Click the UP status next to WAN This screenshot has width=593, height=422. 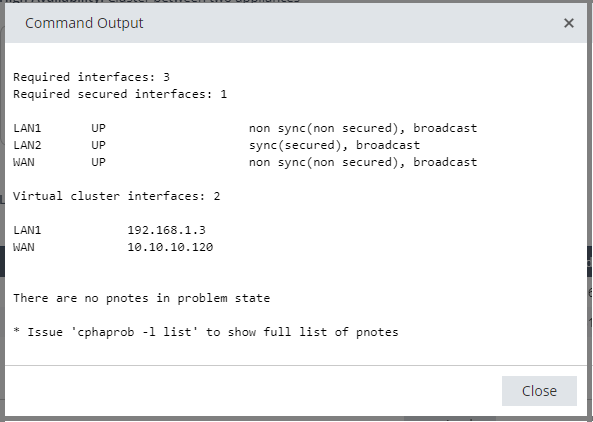coord(98,162)
